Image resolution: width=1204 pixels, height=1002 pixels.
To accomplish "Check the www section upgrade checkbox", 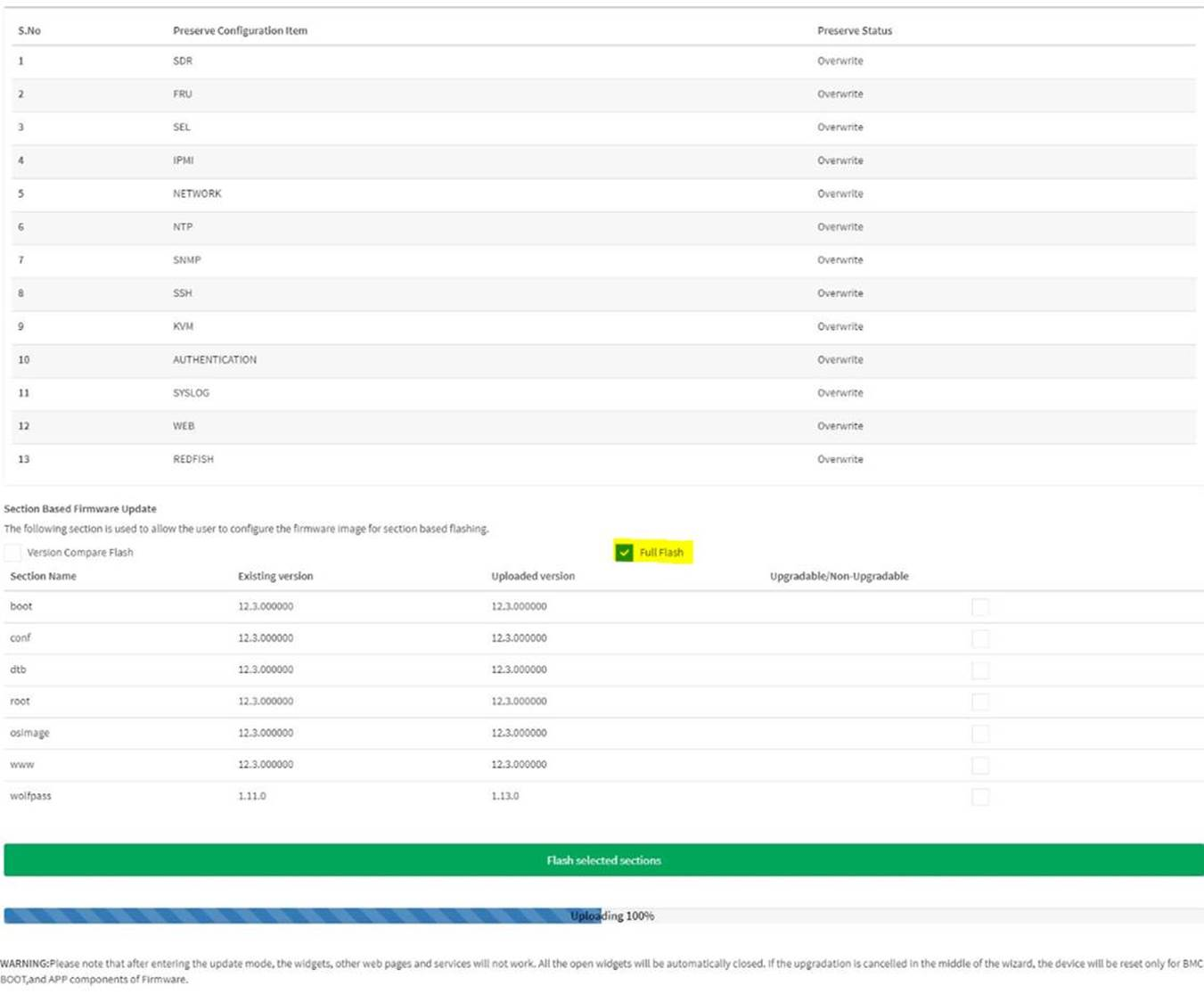I will click(980, 765).
